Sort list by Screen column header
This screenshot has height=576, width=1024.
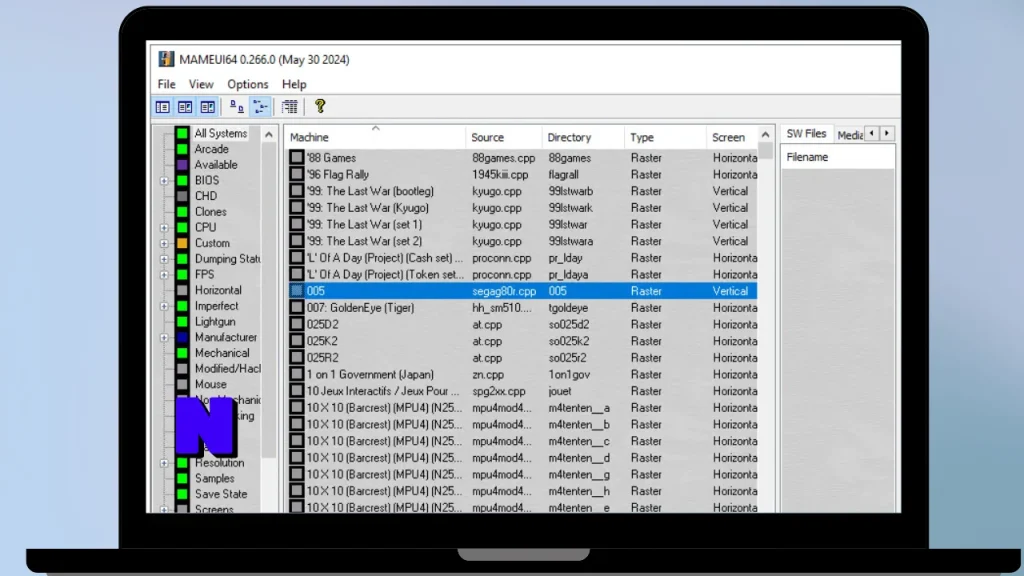coord(731,137)
